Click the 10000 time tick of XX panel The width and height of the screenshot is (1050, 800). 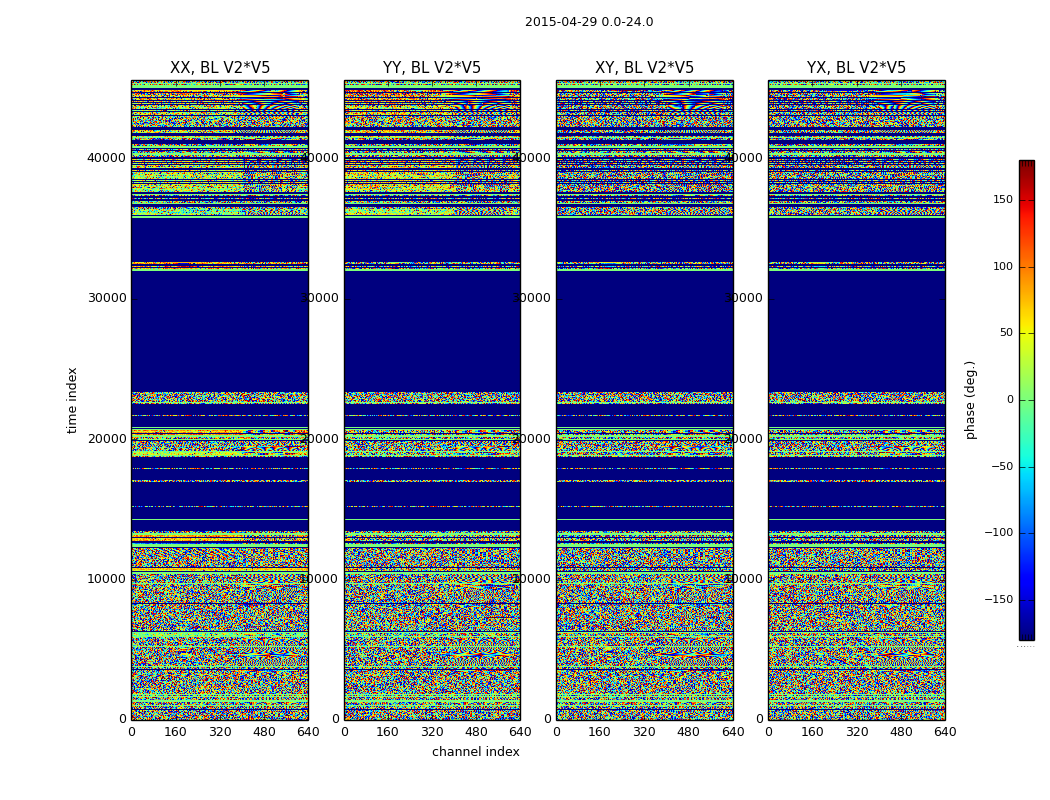(x=106, y=578)
